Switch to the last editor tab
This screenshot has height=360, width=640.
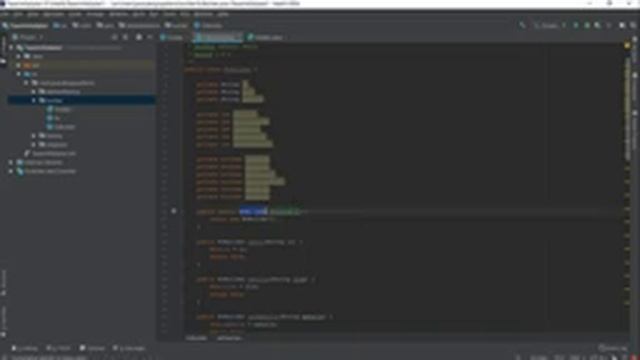click(x=265, y=37)
